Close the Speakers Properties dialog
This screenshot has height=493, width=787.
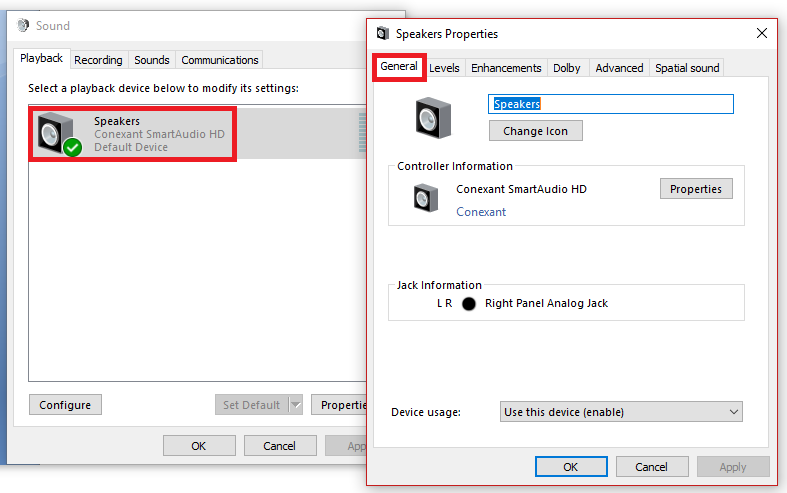click(x=762, y=34)
